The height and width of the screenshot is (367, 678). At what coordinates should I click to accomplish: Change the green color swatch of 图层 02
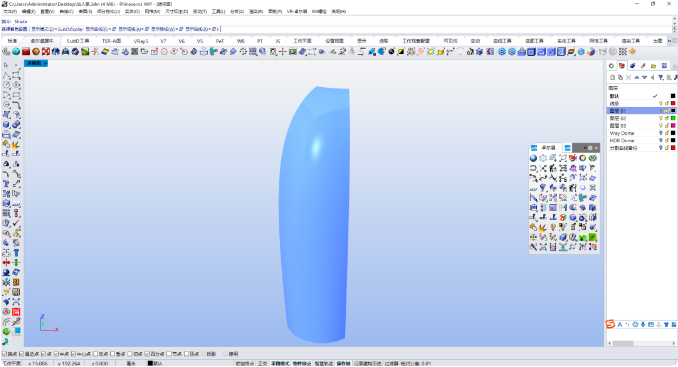tap(673, 118)
